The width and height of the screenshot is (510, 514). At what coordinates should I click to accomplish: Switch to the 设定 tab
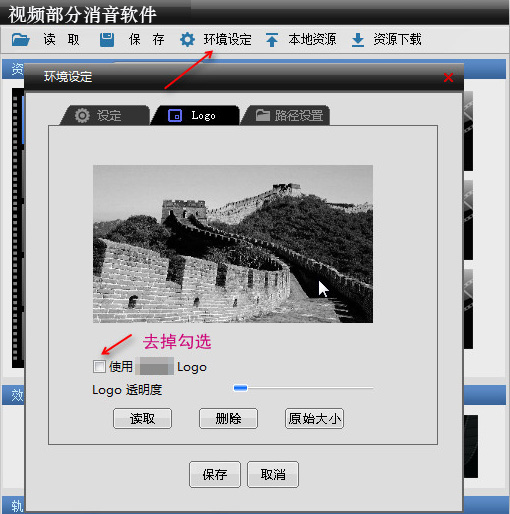[105, 115]
